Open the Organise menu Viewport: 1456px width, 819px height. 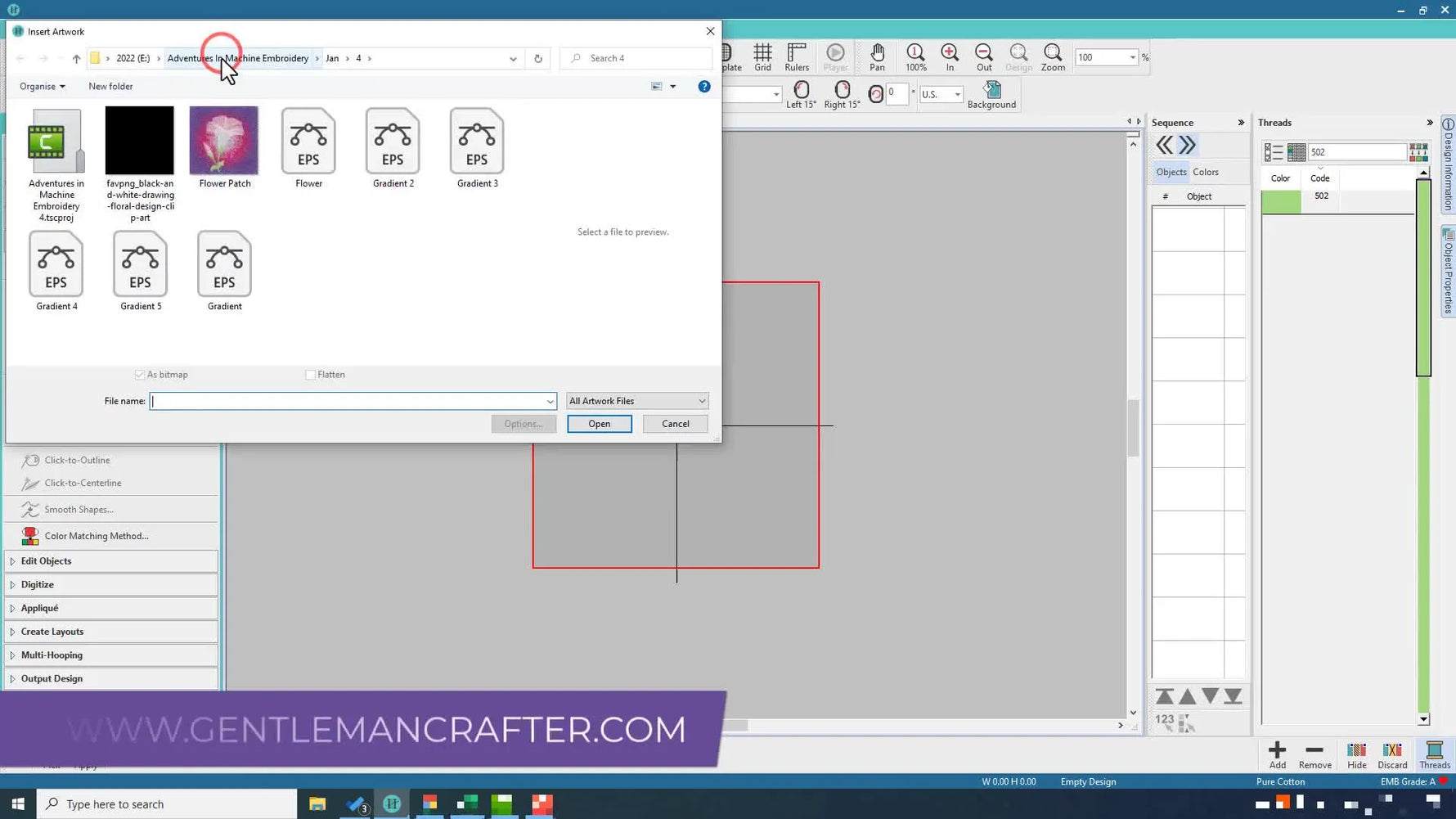tap(41, 86)
